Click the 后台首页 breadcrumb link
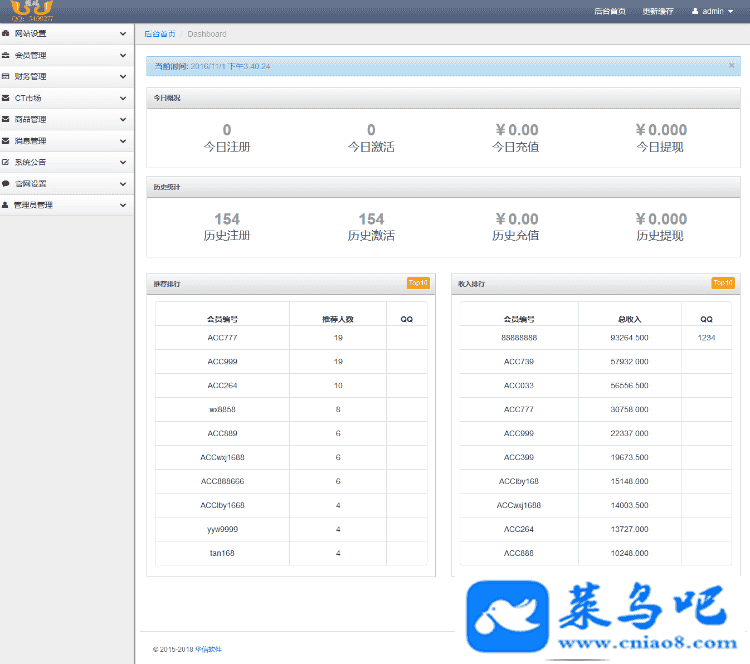750x664 pixels. [x=159, y=34]
